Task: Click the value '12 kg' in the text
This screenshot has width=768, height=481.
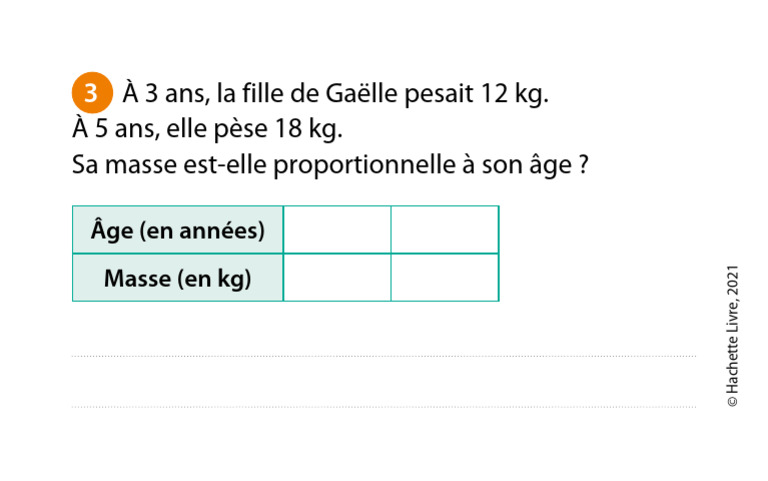Action: tap(514, 95)
